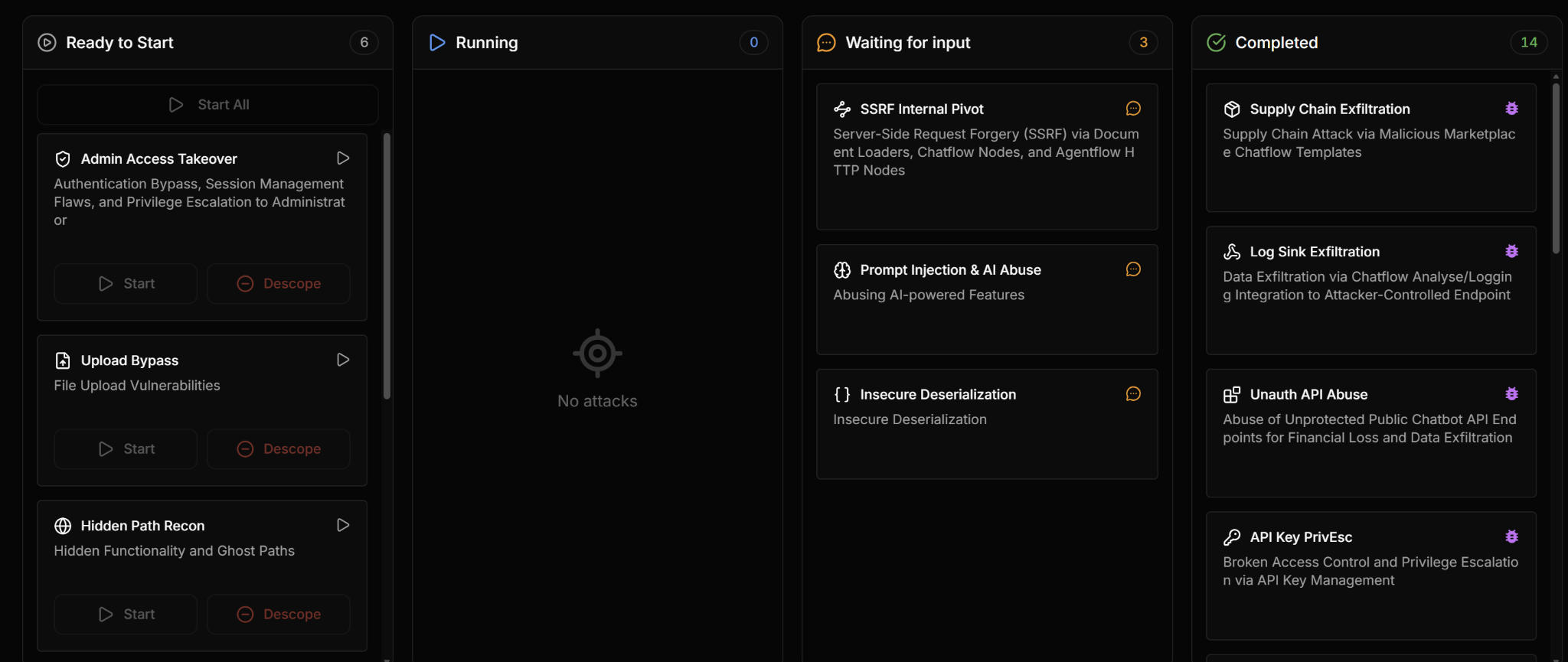Click the Running count badge 0
Viewport: 1568px width, 662px height.
pos(754,42)
